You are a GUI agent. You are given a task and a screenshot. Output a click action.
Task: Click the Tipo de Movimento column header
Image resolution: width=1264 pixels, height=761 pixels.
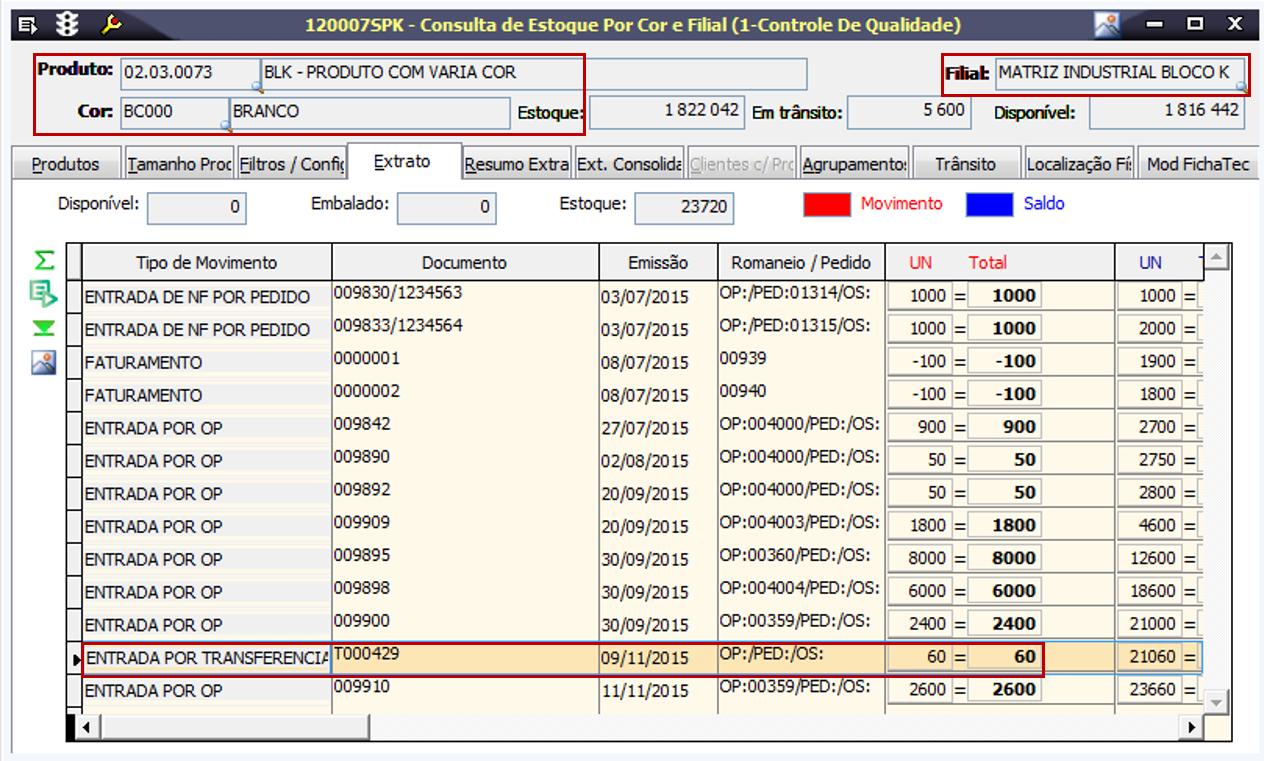click(206, 263)
